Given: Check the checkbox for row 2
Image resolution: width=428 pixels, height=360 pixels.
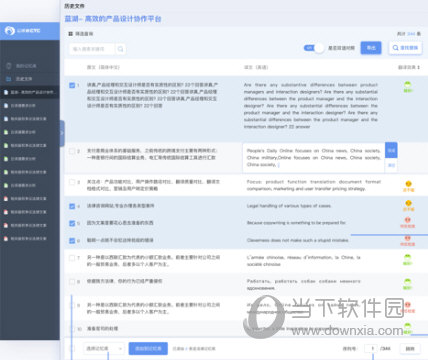Looking at the screenshot, I should coord(72,151).
